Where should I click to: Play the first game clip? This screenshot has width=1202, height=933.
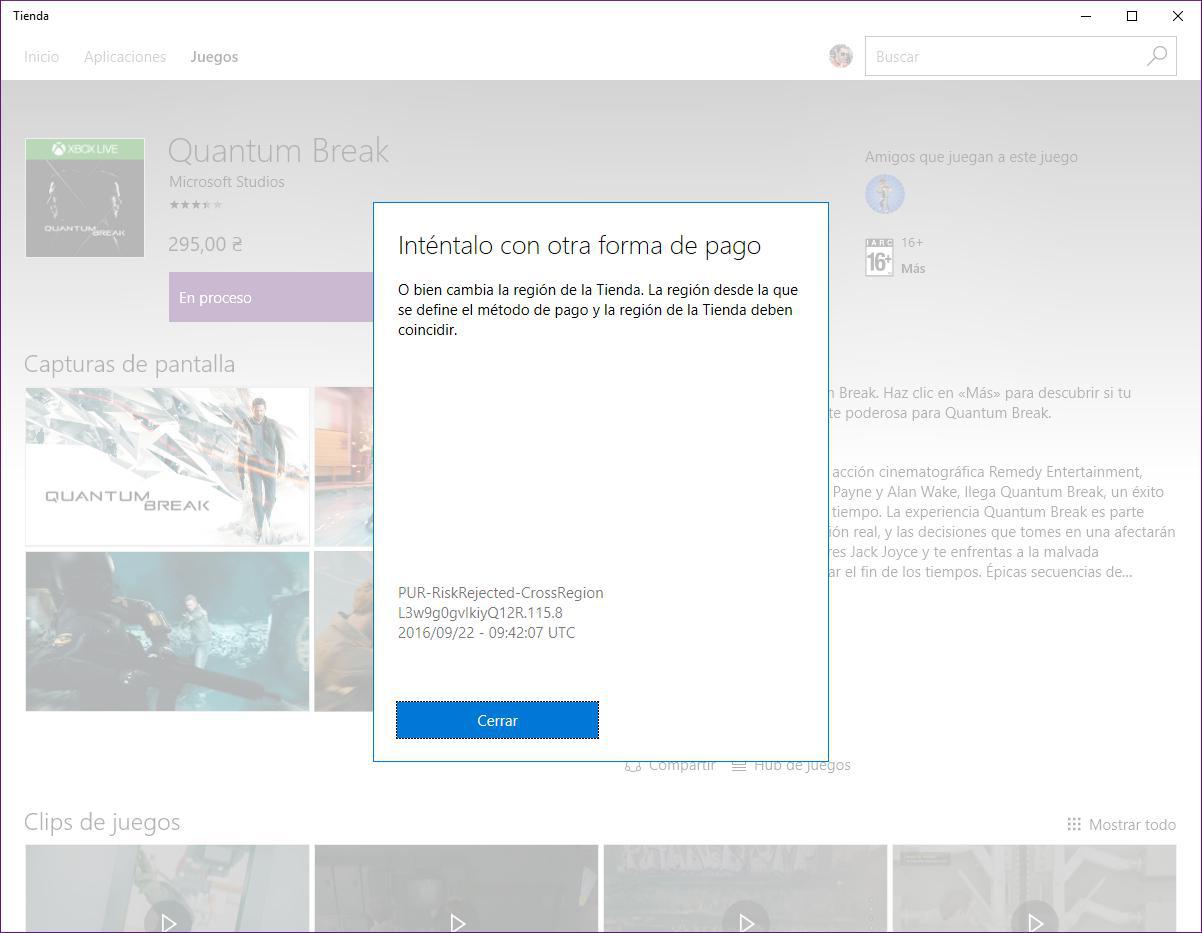click(x=167, y=920)
